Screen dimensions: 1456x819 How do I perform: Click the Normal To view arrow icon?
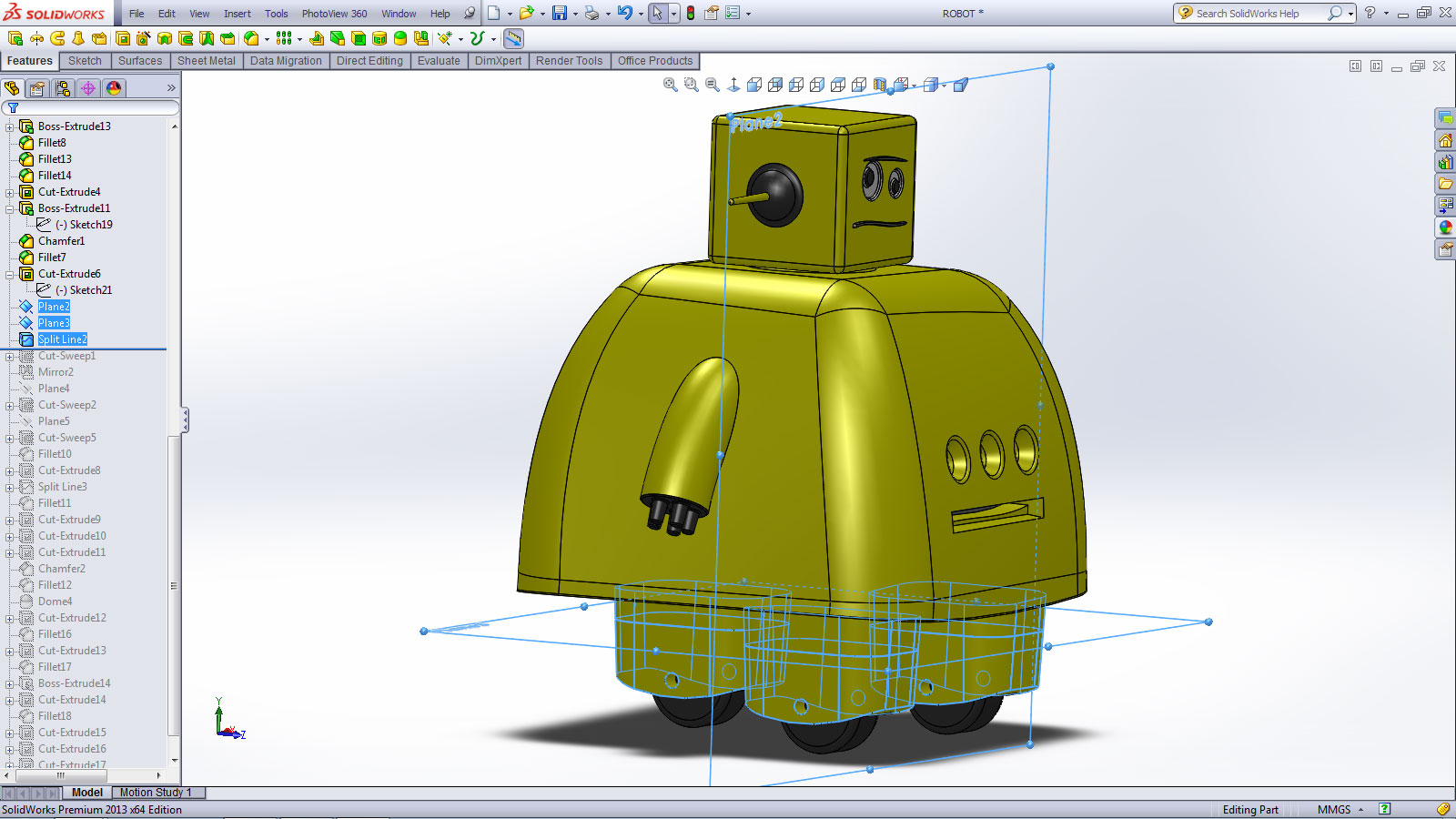[733, 85]
